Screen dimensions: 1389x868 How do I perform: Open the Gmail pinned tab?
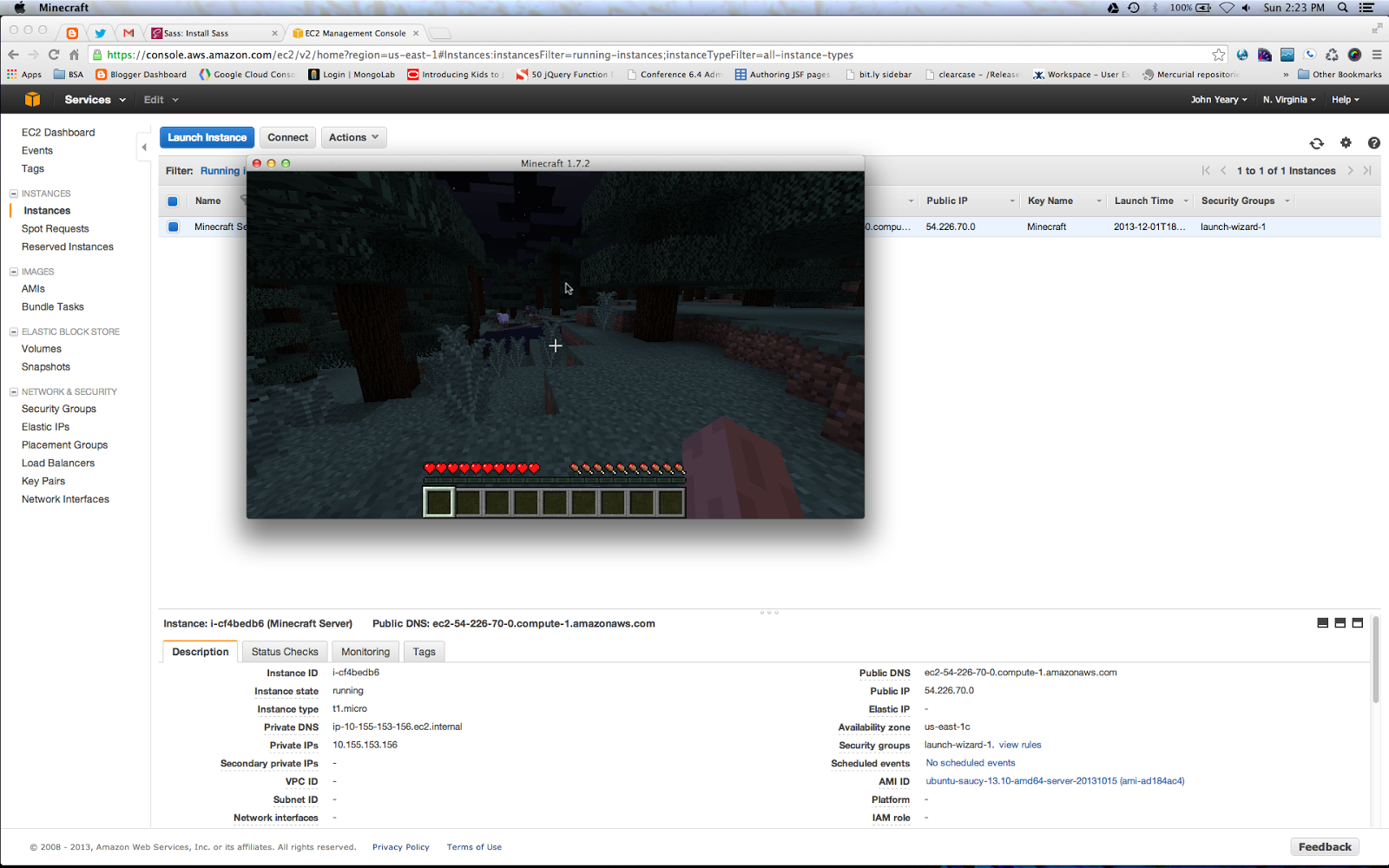coord(128,33)
